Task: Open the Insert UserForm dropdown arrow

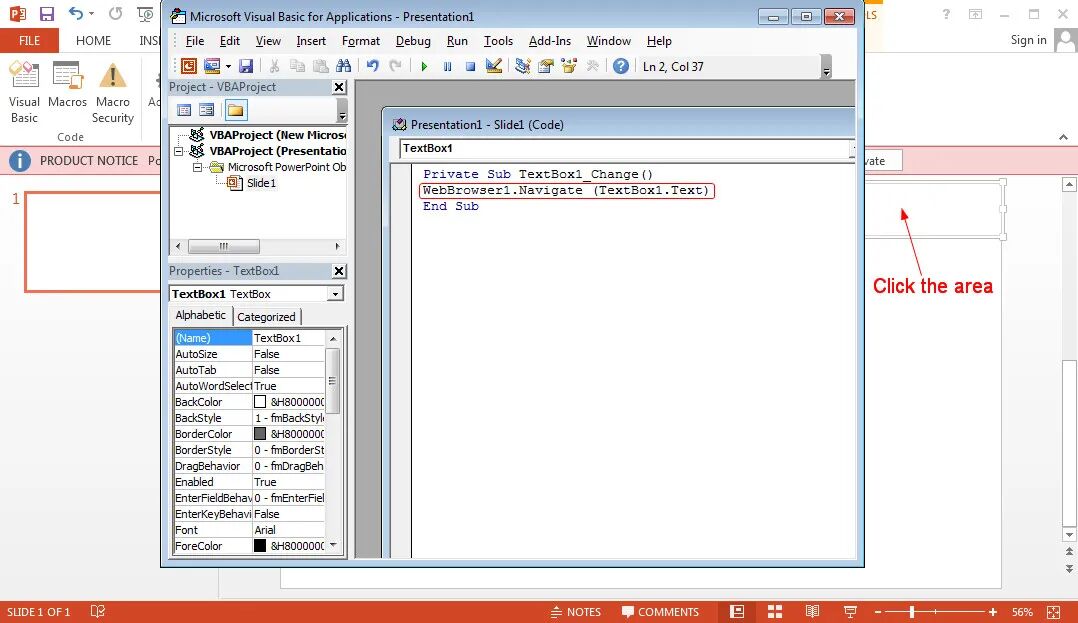Action: click(228, 67)
